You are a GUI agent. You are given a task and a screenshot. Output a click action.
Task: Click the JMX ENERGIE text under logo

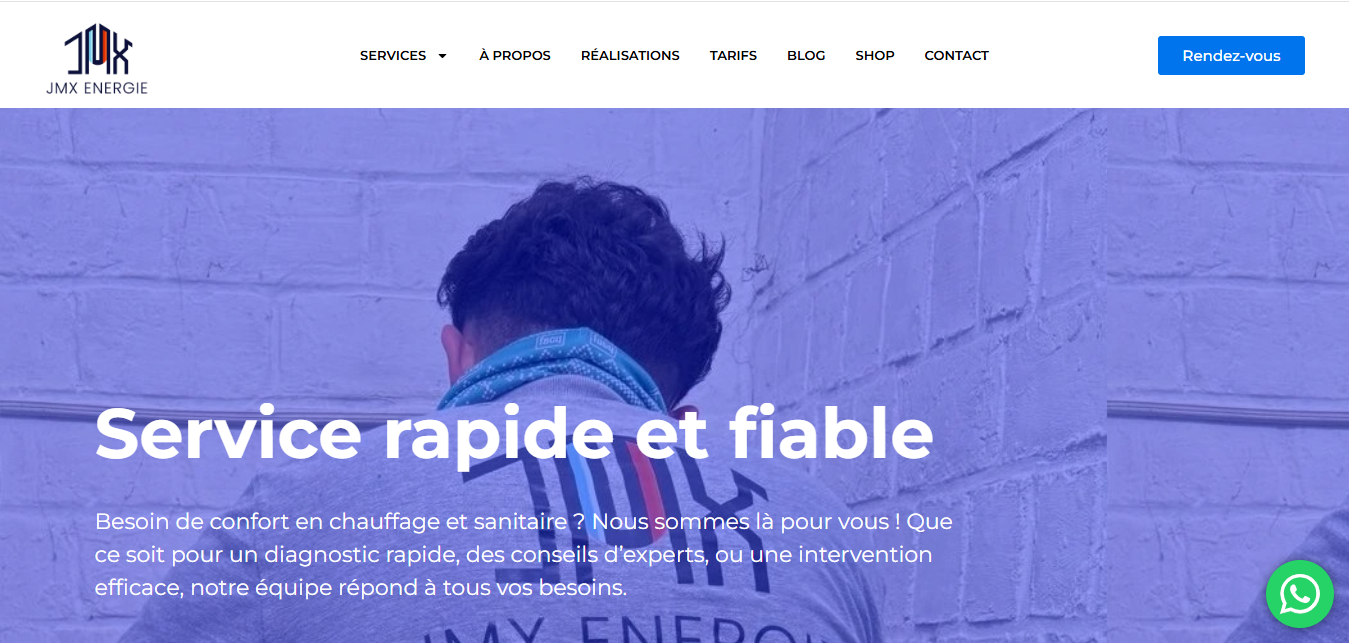[97, 88]
